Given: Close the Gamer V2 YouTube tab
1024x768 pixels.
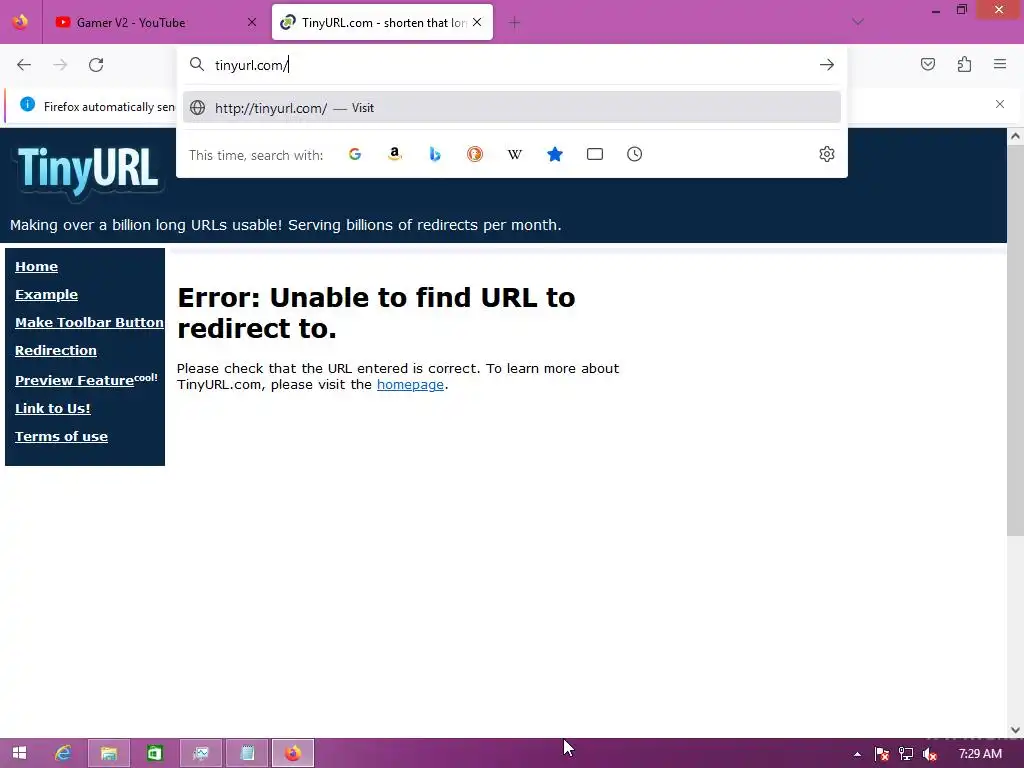Looking at the screenshot, I should pyautogui.click(x=252, y=22).
